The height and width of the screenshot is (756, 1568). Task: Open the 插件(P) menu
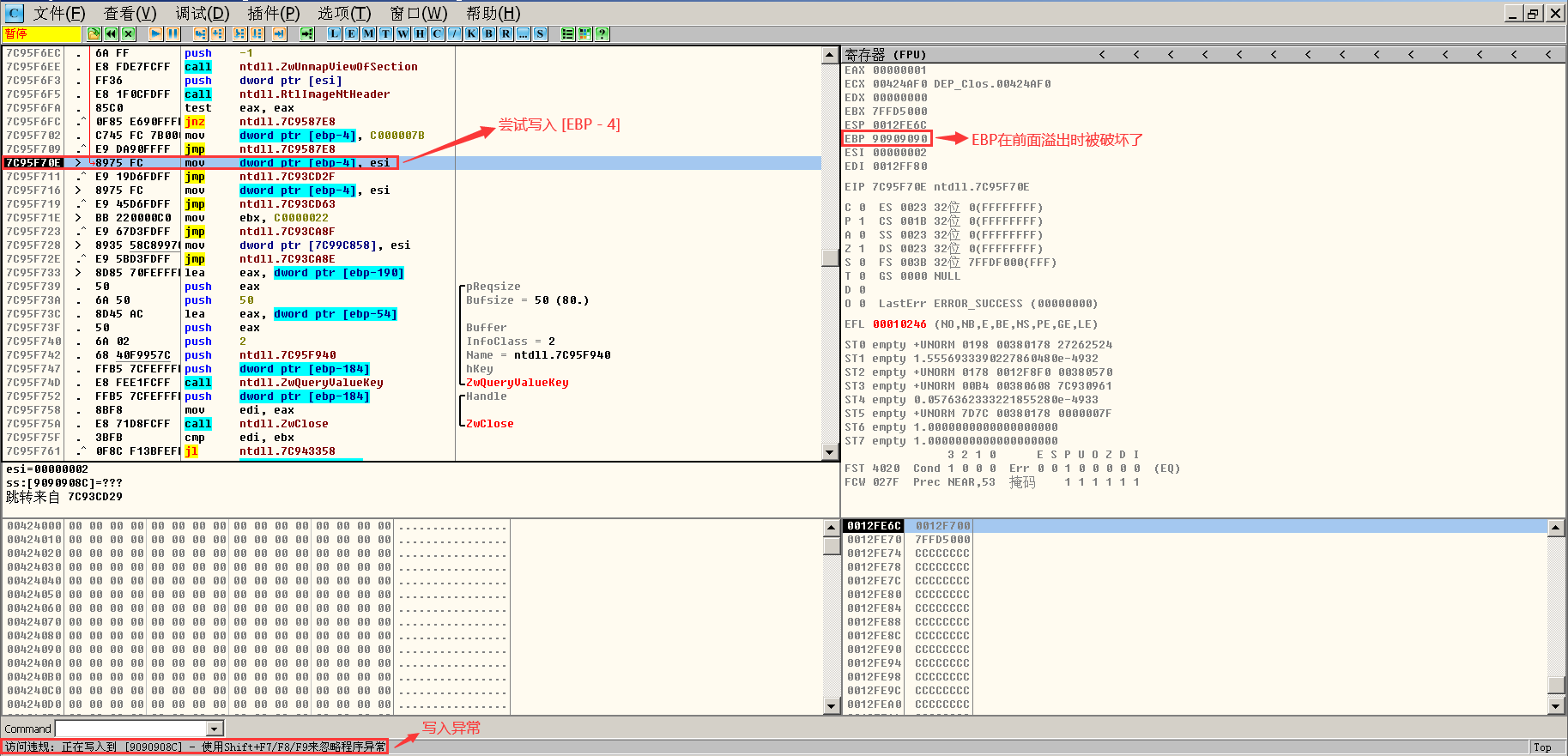click(273, 13)
